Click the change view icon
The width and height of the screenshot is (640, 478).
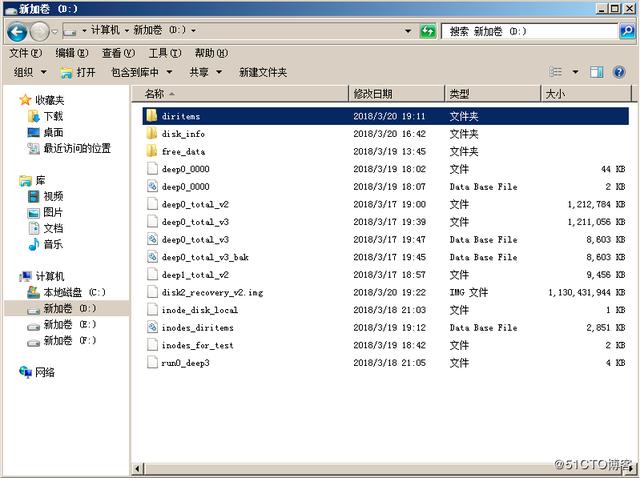(556, 72)
